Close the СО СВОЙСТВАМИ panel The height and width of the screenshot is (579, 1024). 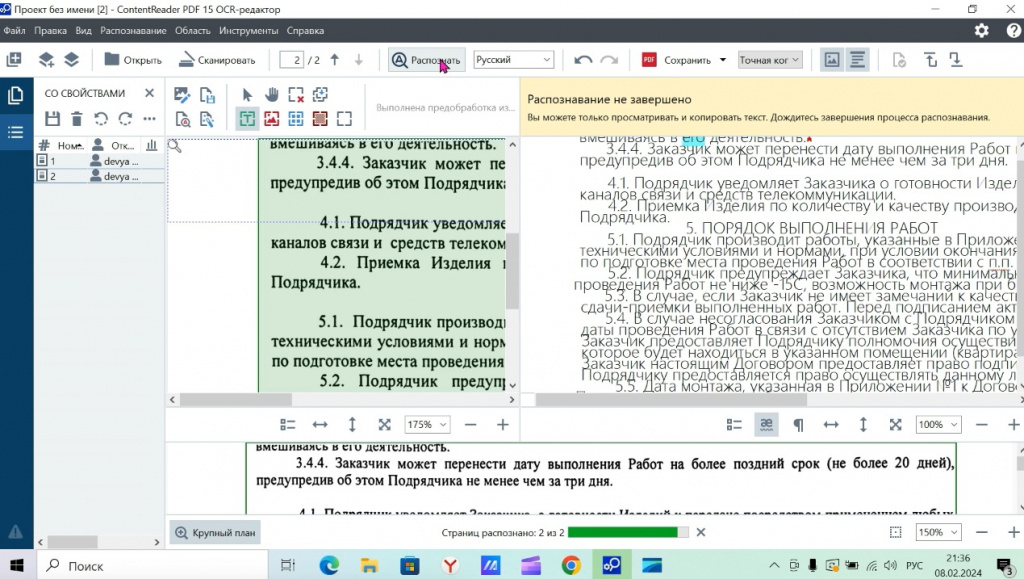point(150,93)
